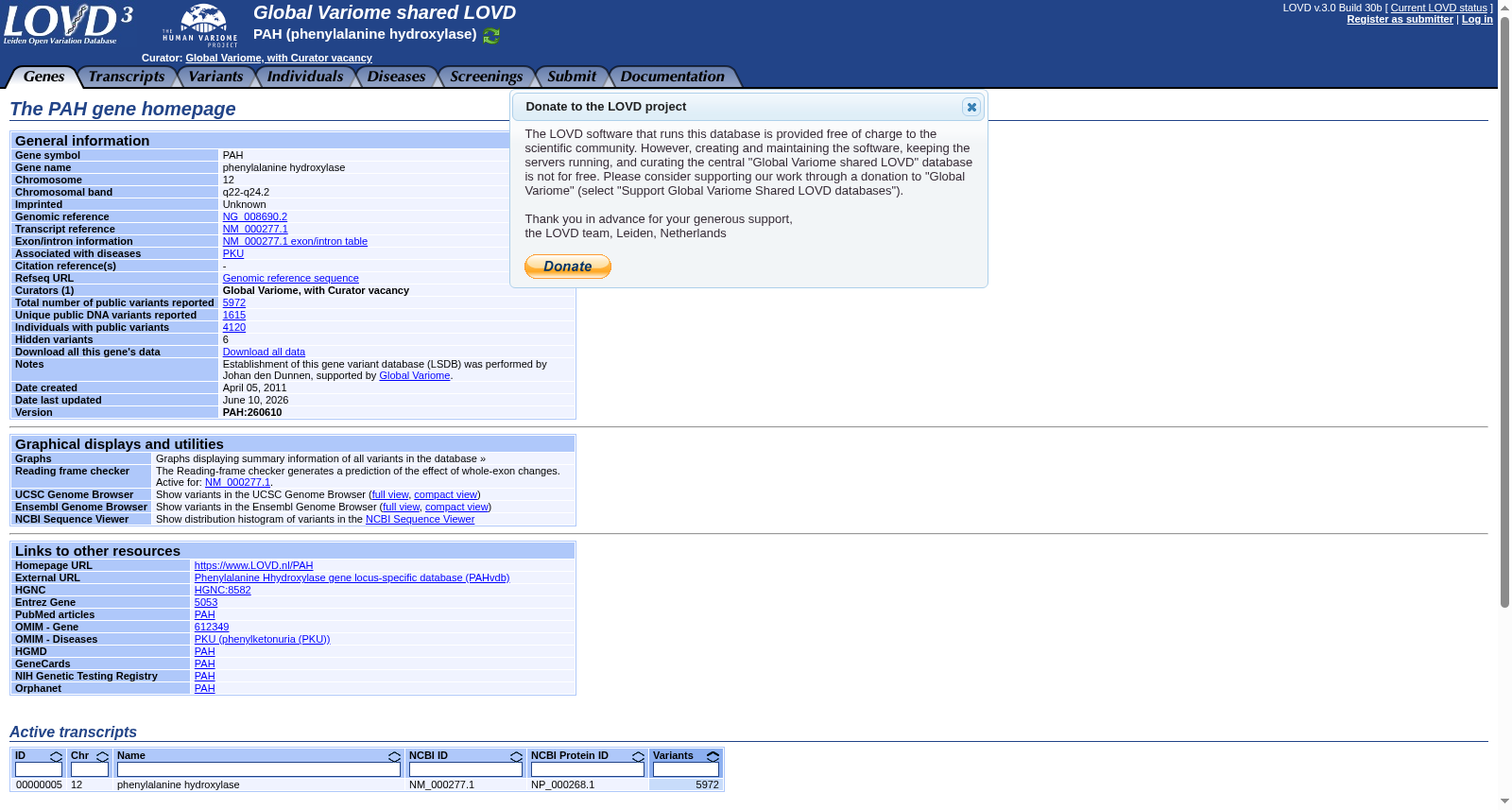
Task: Open UCSC Genome Browser full view
Action: click(x=390, y=494)
